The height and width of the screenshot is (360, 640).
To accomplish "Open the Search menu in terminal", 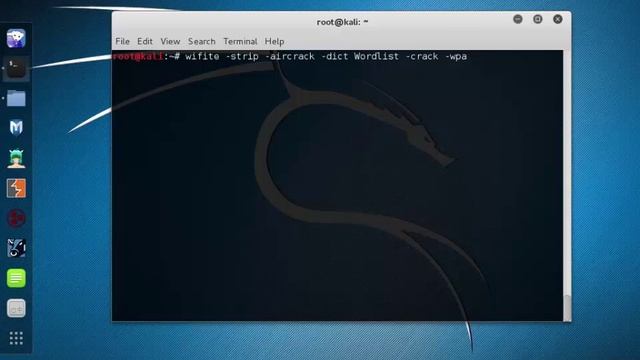I will pyautogui.click(x=202, y=41).
